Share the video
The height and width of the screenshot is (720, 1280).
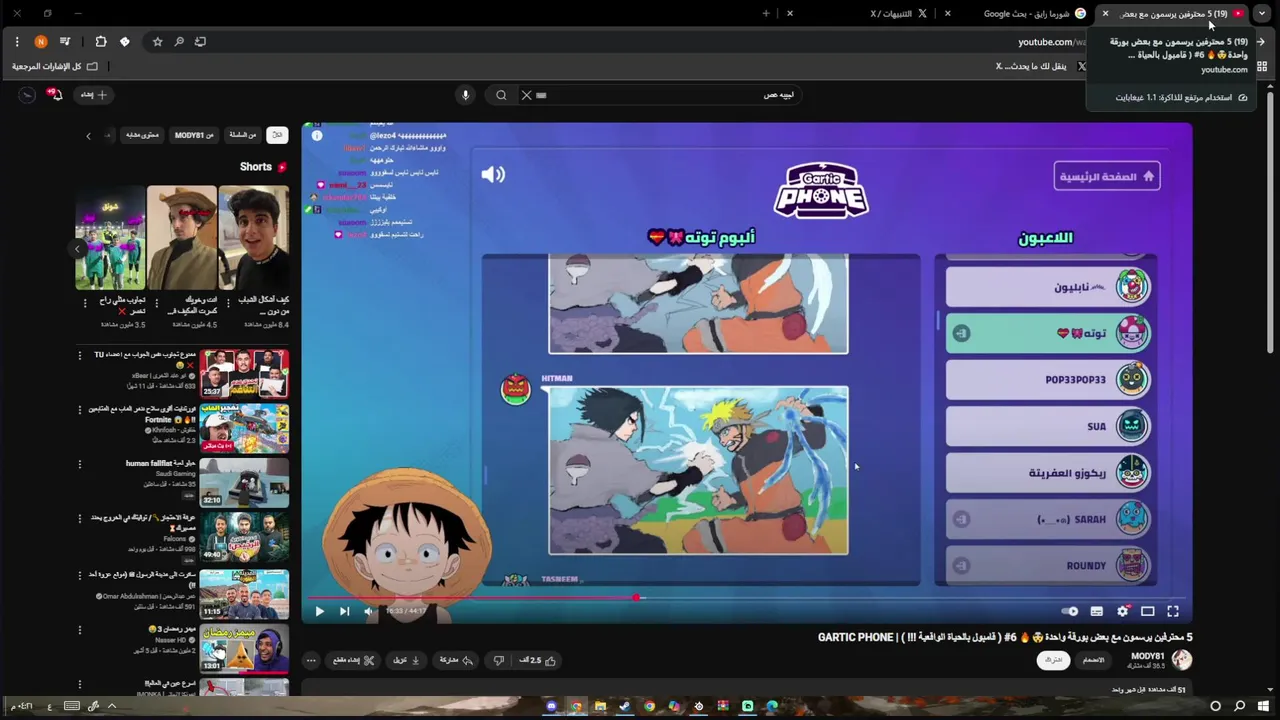click(x=456, y=660)
